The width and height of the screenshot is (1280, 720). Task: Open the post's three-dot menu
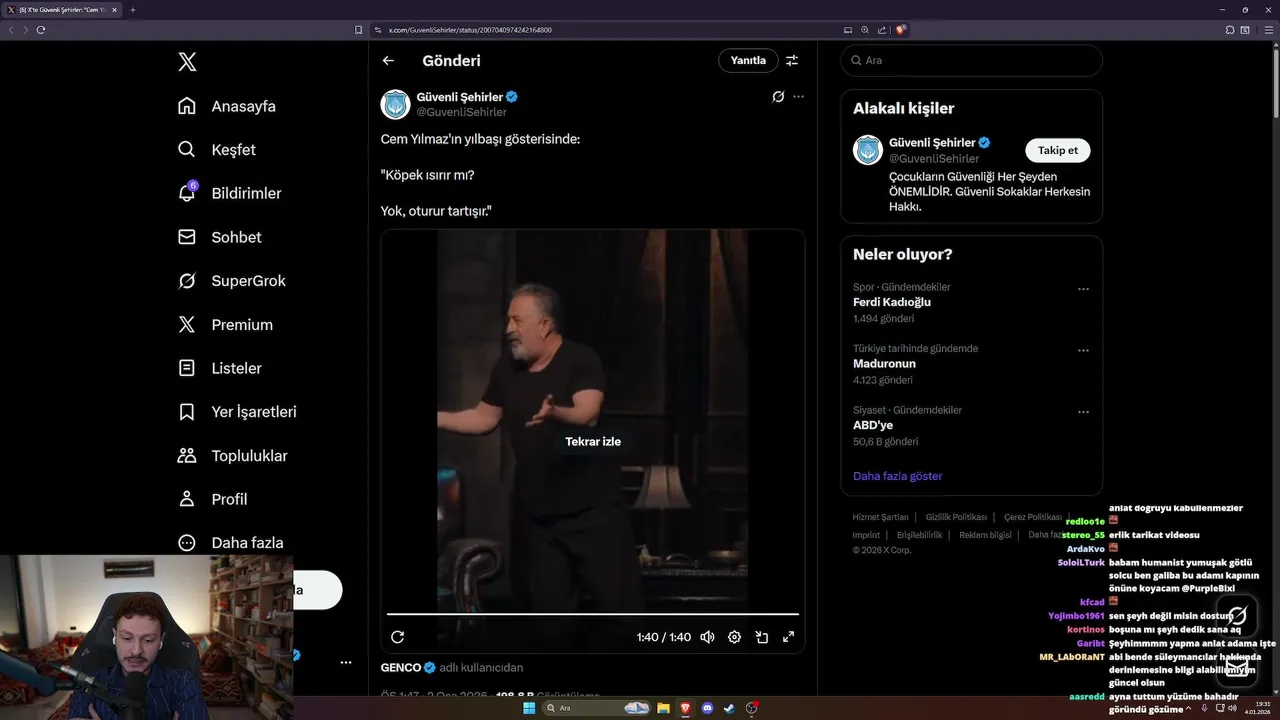coord(798,97)
